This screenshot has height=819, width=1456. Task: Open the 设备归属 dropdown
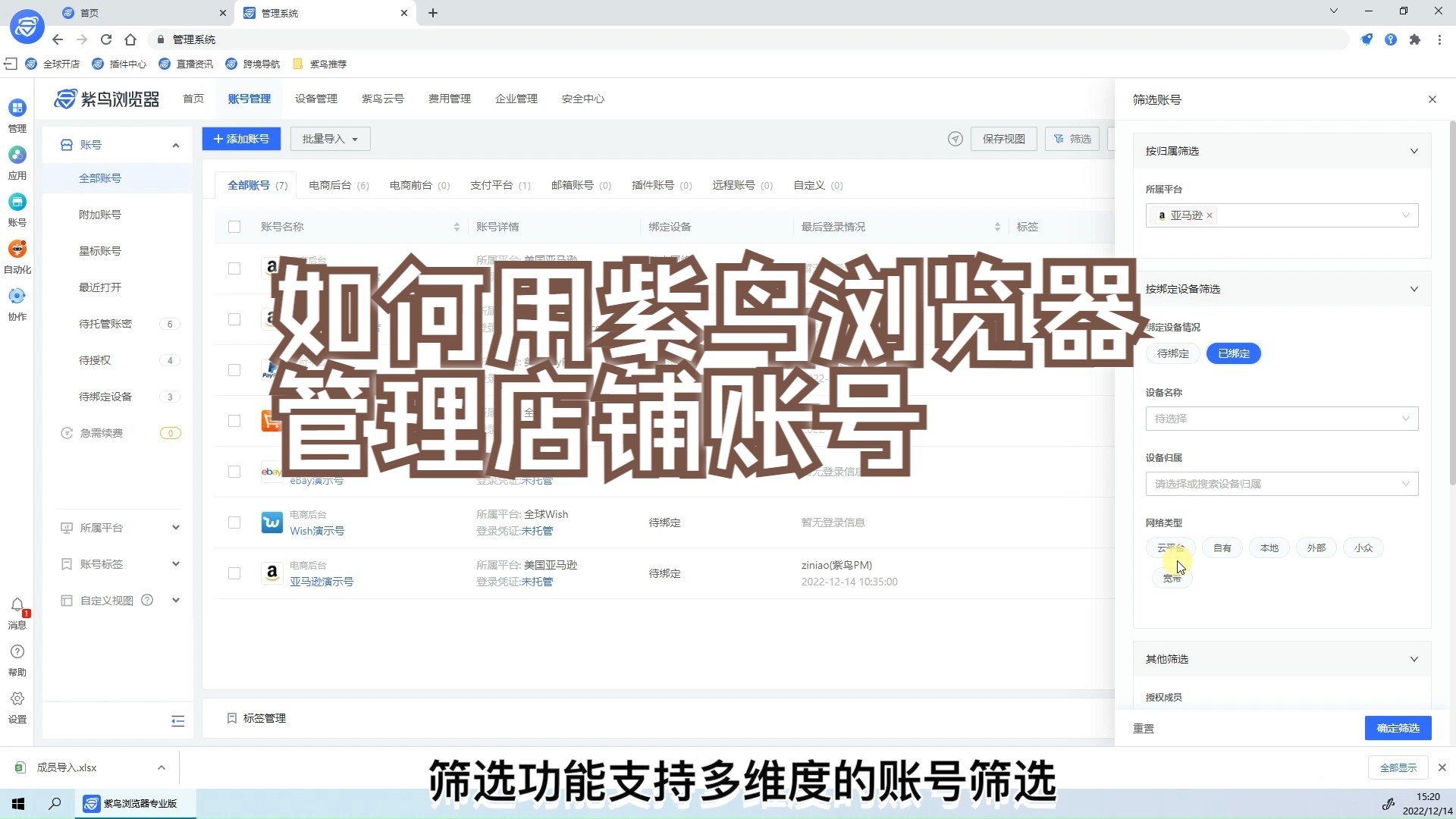pos(1282,484)
